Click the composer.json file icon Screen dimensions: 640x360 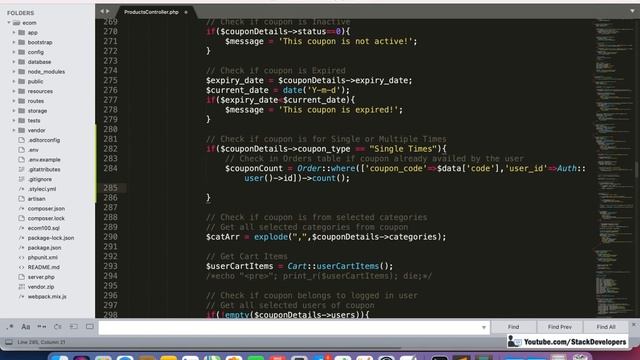22,209
